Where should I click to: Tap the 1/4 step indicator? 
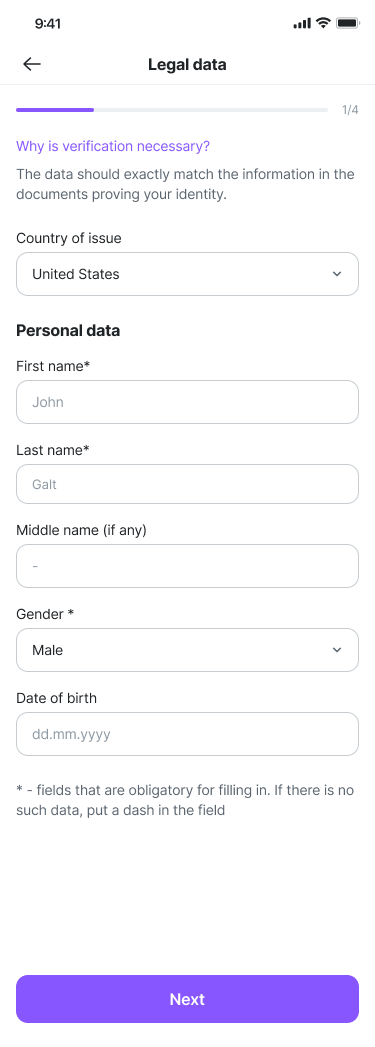(x=350, y=110)
